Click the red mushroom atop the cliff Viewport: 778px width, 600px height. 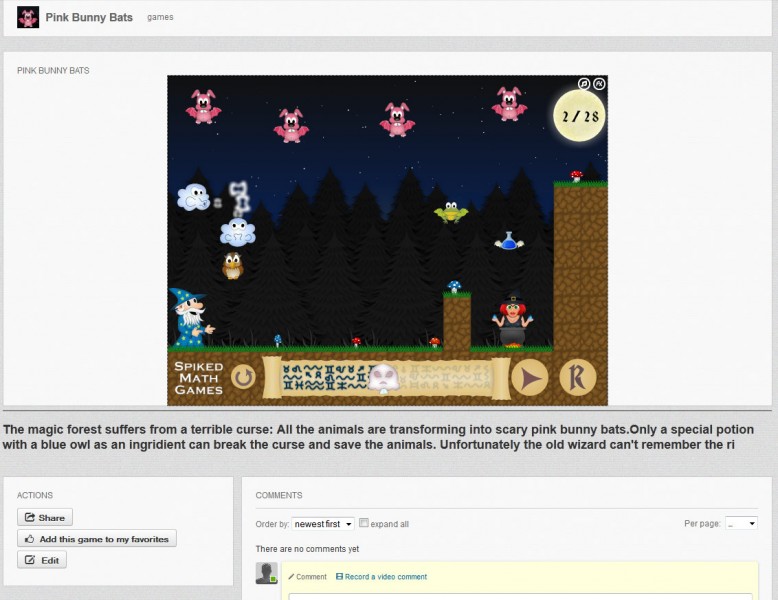[x=577, y=176]
